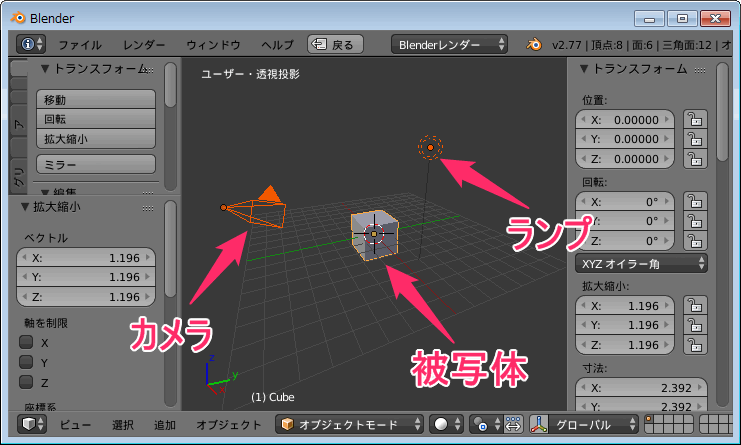Lock the 回転 X value
Image resolution: width=741 pixels, height=445 pixels.
coord(695,202)
